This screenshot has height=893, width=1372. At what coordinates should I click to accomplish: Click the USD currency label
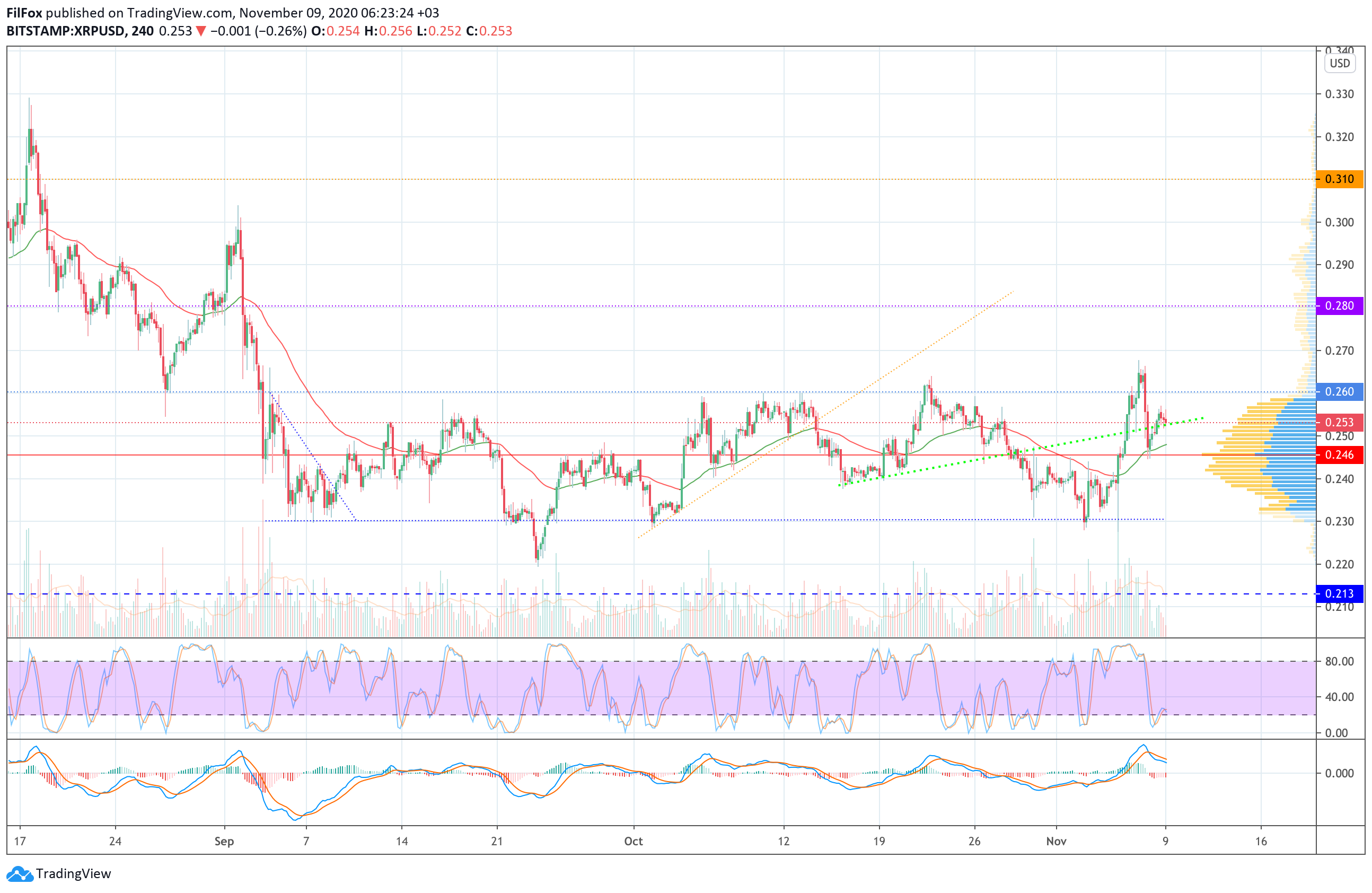click(1339, 64)
